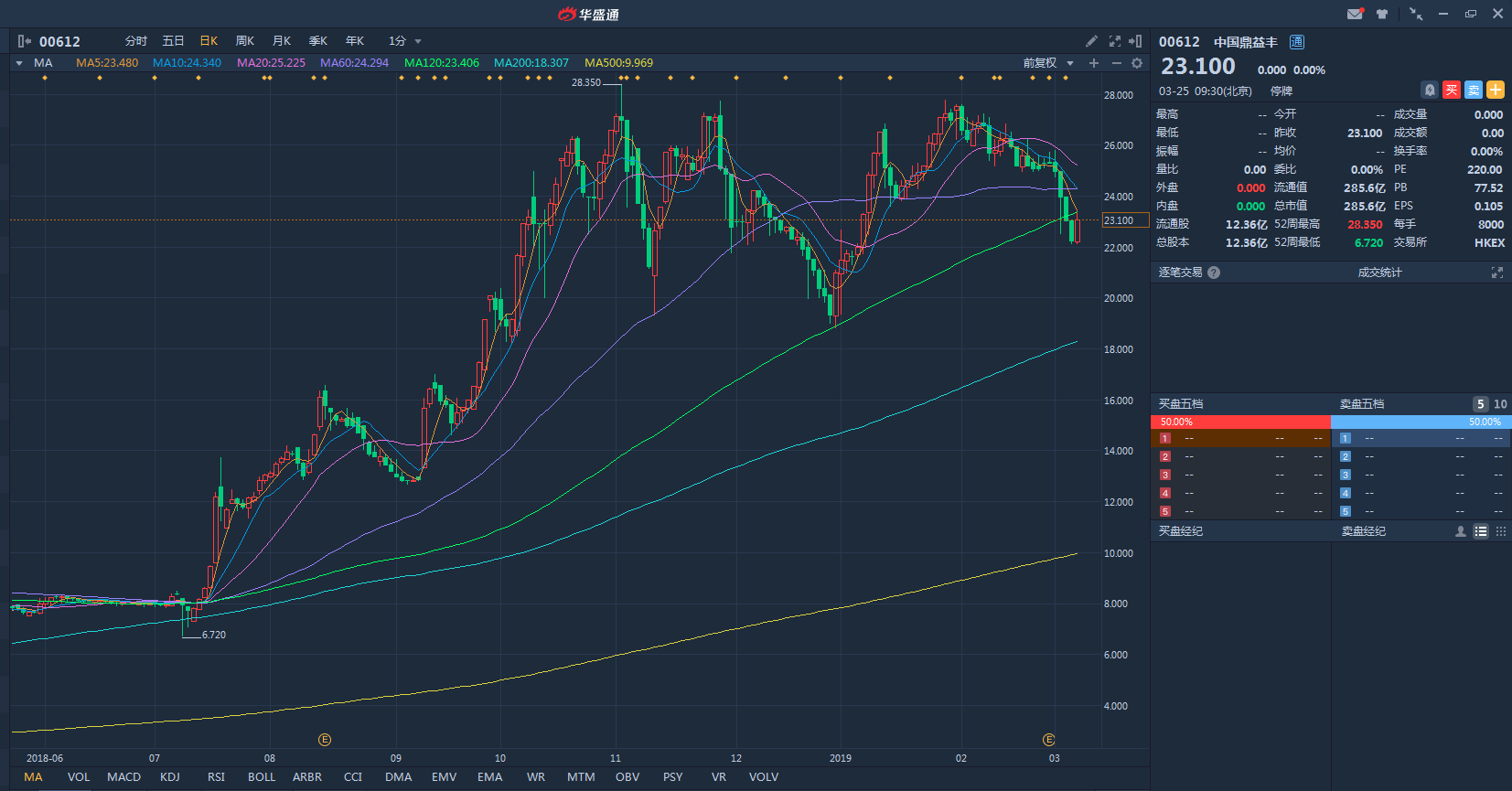Click the help icon beside 逐笔交易
The image size is (1512, 791).
[x=1214, y=273]
